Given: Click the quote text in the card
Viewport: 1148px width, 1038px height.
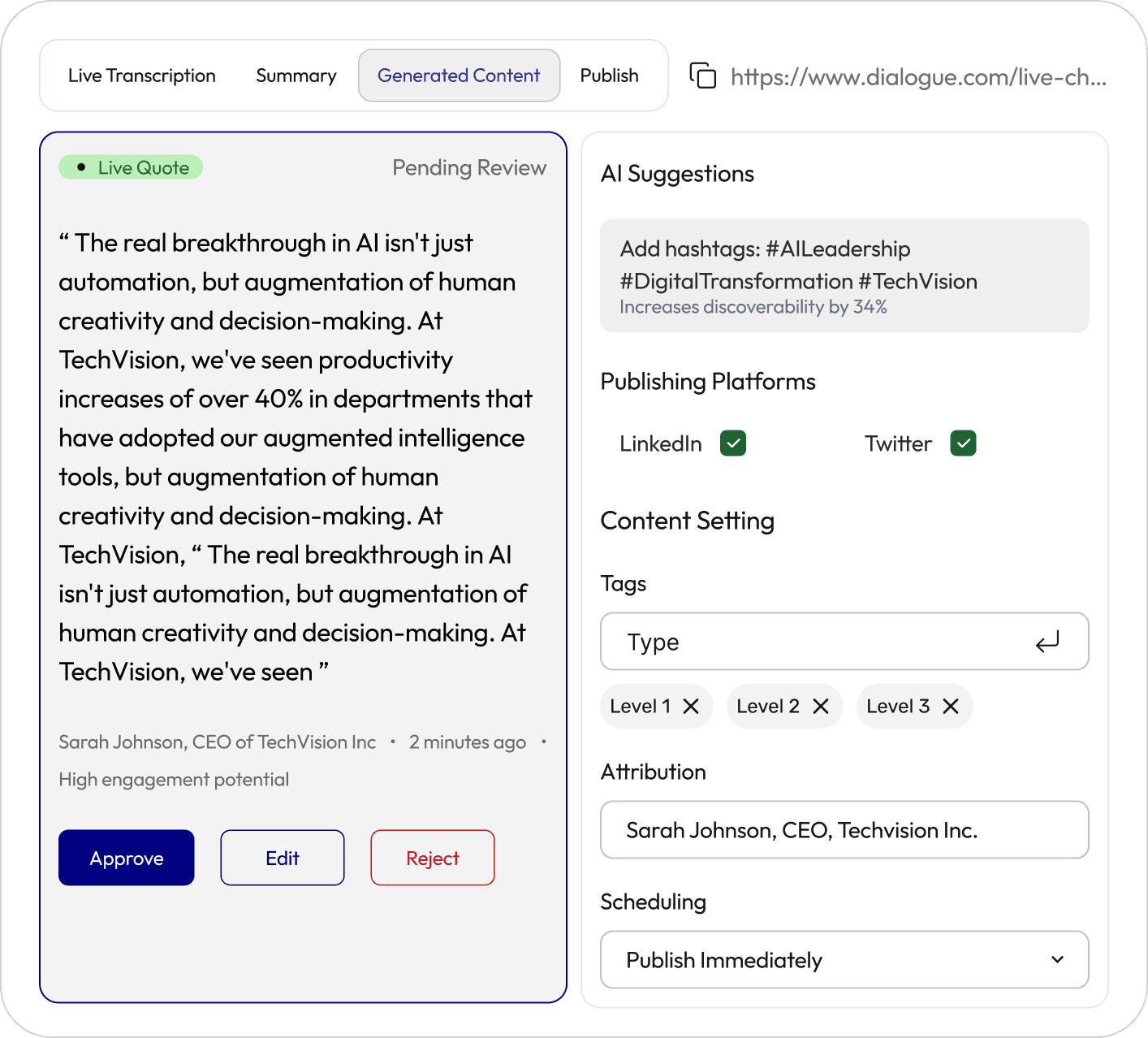Looking at the screenshot, I should (296, 457).
